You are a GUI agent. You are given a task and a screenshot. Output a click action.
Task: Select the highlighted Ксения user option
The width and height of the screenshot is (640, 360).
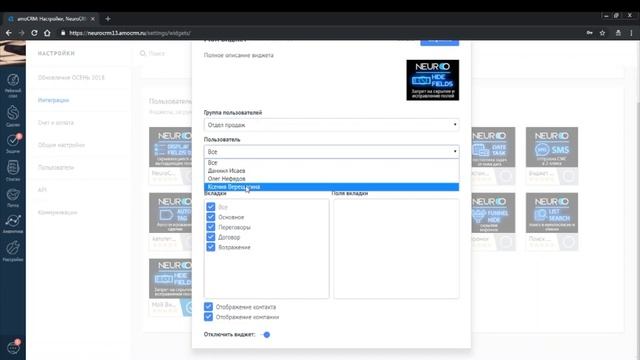click(x=331, y=187)
